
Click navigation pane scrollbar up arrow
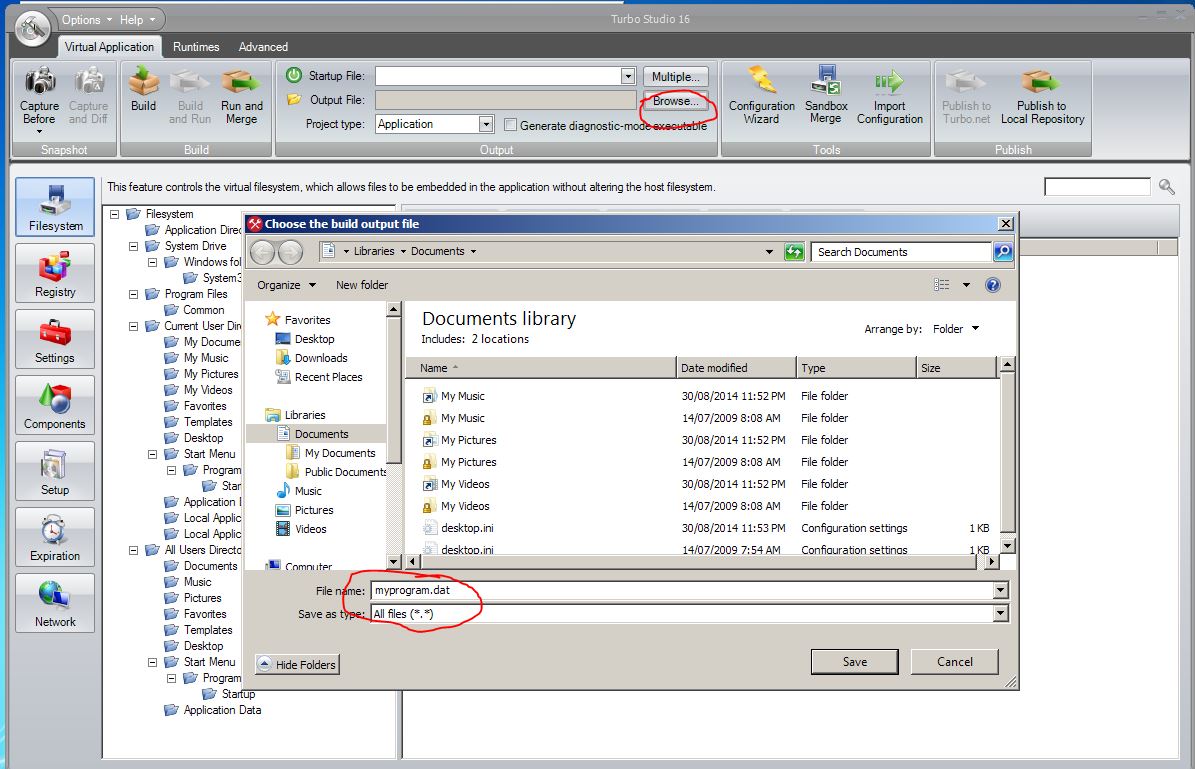pos(394,309)
